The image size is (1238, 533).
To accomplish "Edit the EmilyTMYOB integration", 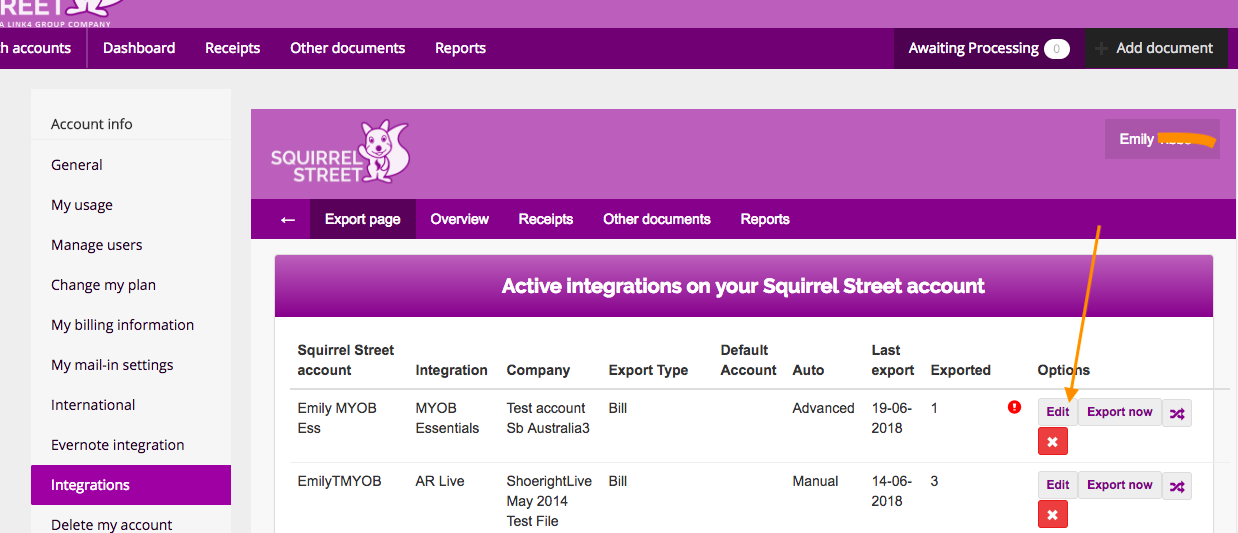I will click(x=1058, y=485).
